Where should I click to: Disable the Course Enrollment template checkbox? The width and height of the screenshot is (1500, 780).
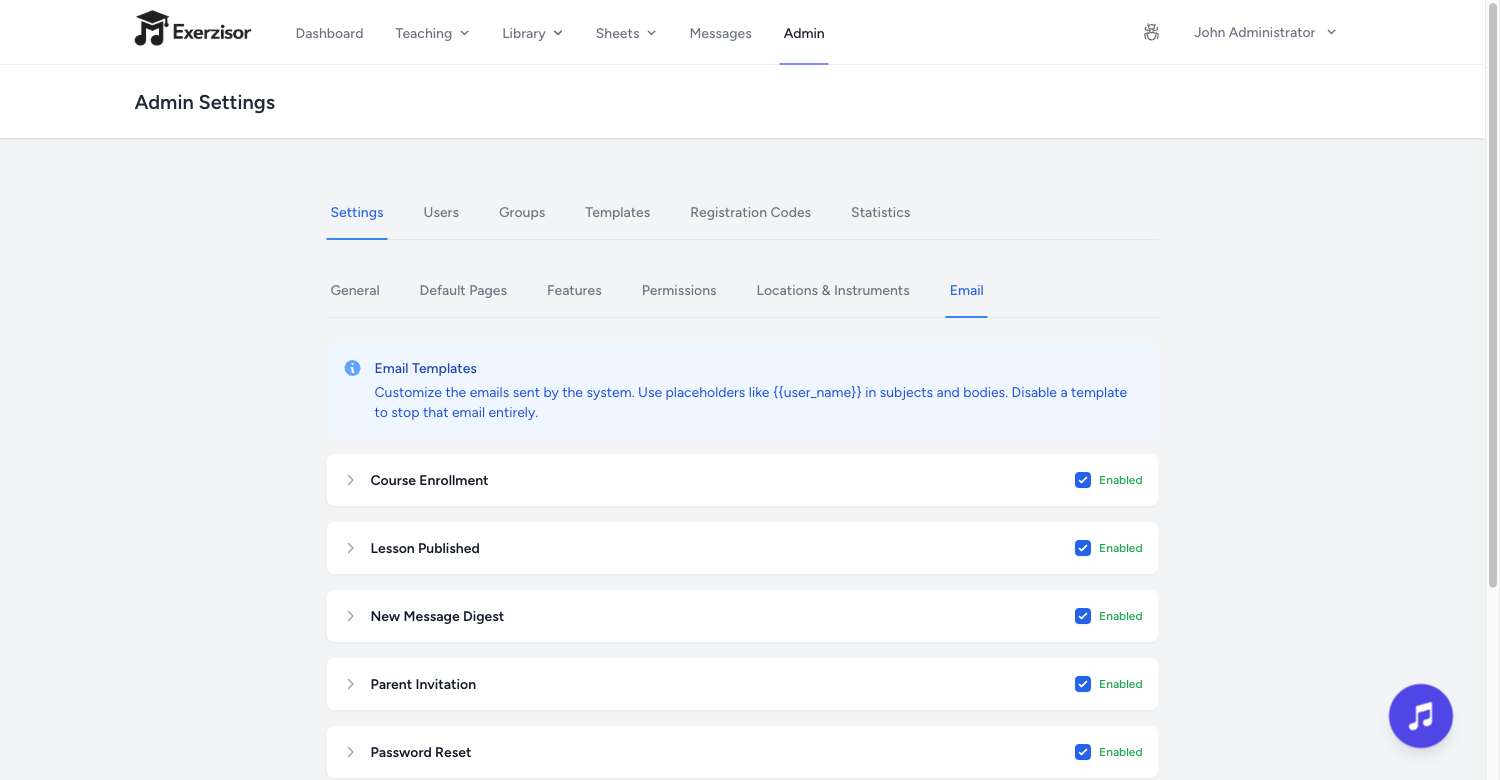pyautogui.click(x=1083, y=480)
